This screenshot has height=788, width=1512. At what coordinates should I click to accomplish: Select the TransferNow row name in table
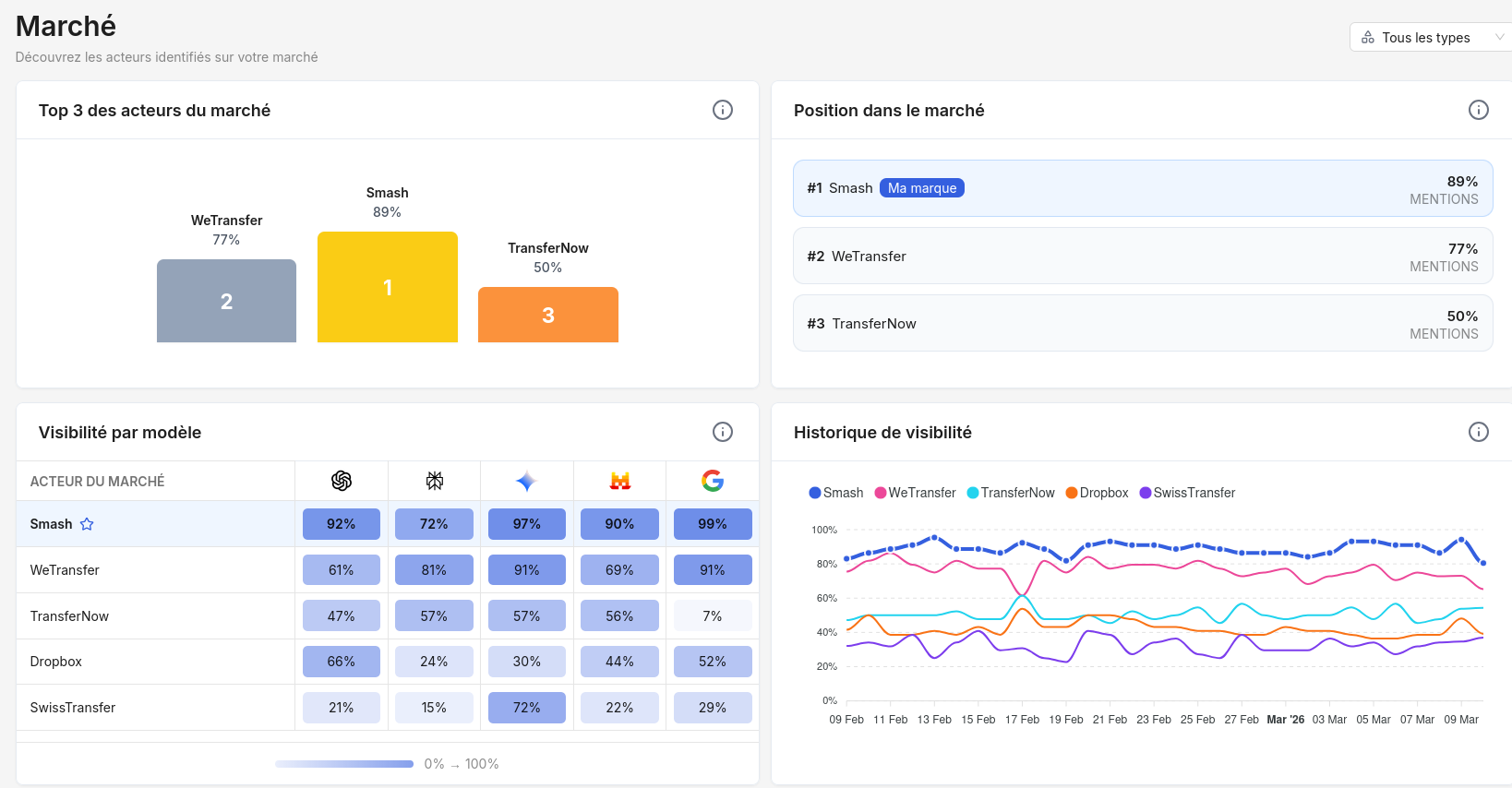click(x=69, y=616)
